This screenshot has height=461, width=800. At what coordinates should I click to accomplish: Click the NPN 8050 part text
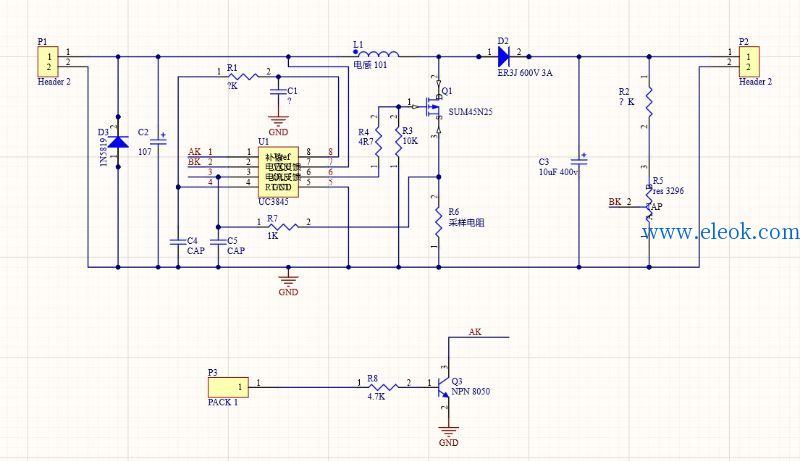pyautogui.click(x=470, y=392)
